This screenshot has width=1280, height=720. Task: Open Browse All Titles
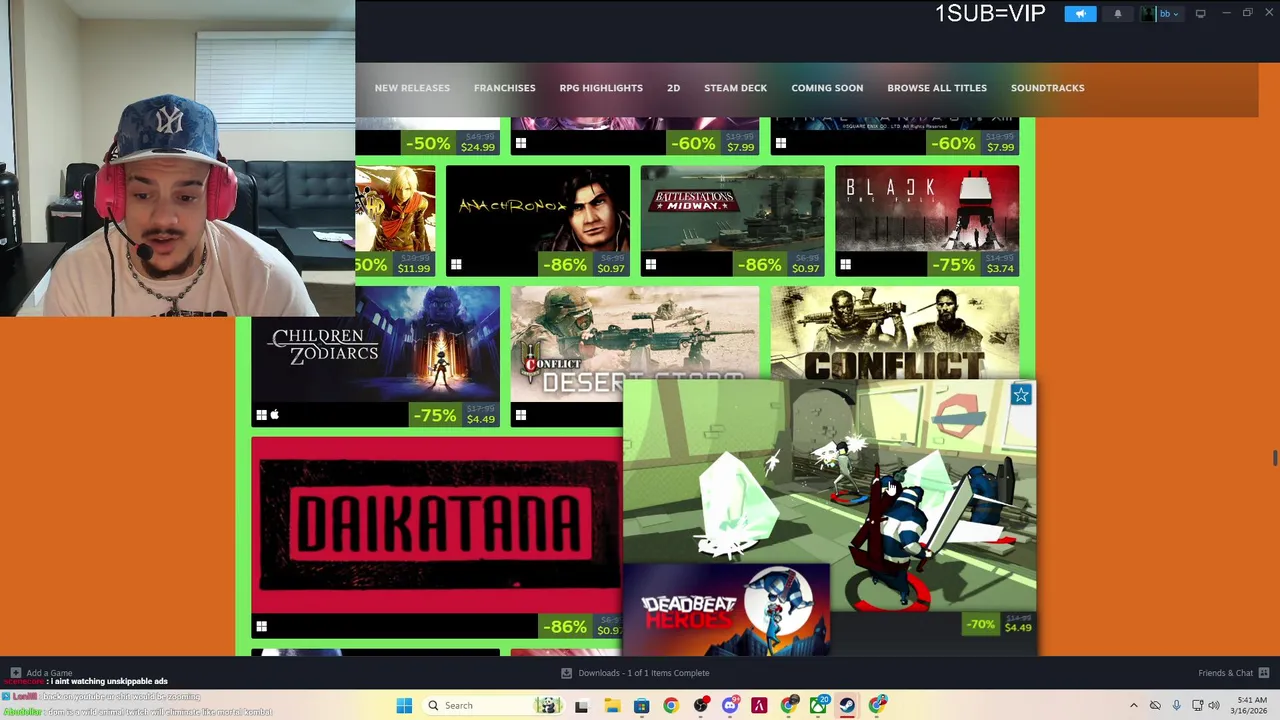pyautogui.click(x=937, y=88)
